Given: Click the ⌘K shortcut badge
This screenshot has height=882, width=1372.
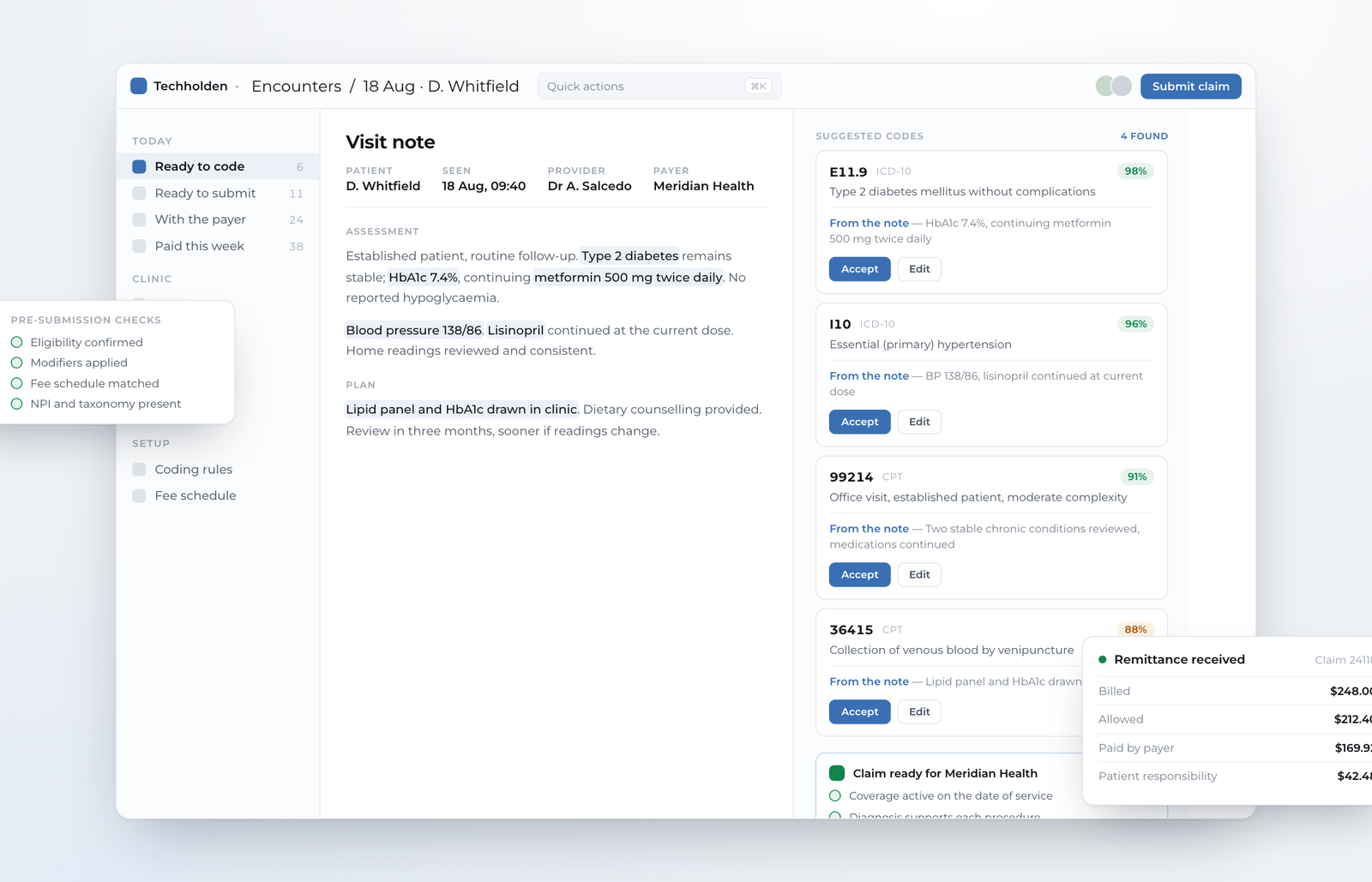Looking at the screenshot, I should [x=758, y=86].
